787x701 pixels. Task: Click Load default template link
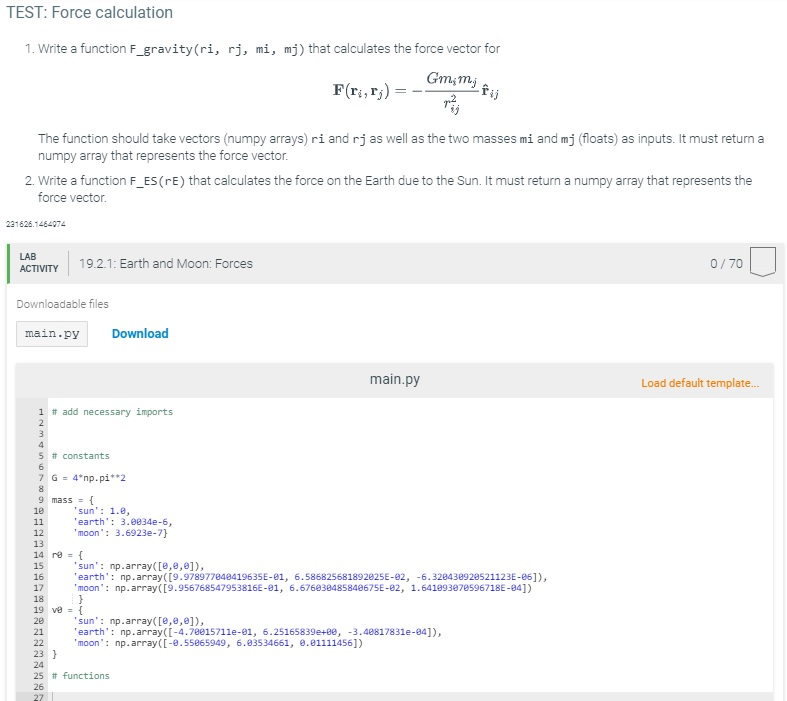pyautogui.click(x=700, y=383)
